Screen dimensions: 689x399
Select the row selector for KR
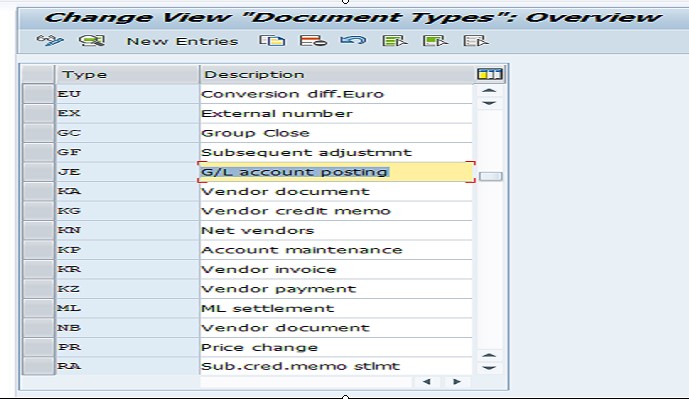click(38, 269)
